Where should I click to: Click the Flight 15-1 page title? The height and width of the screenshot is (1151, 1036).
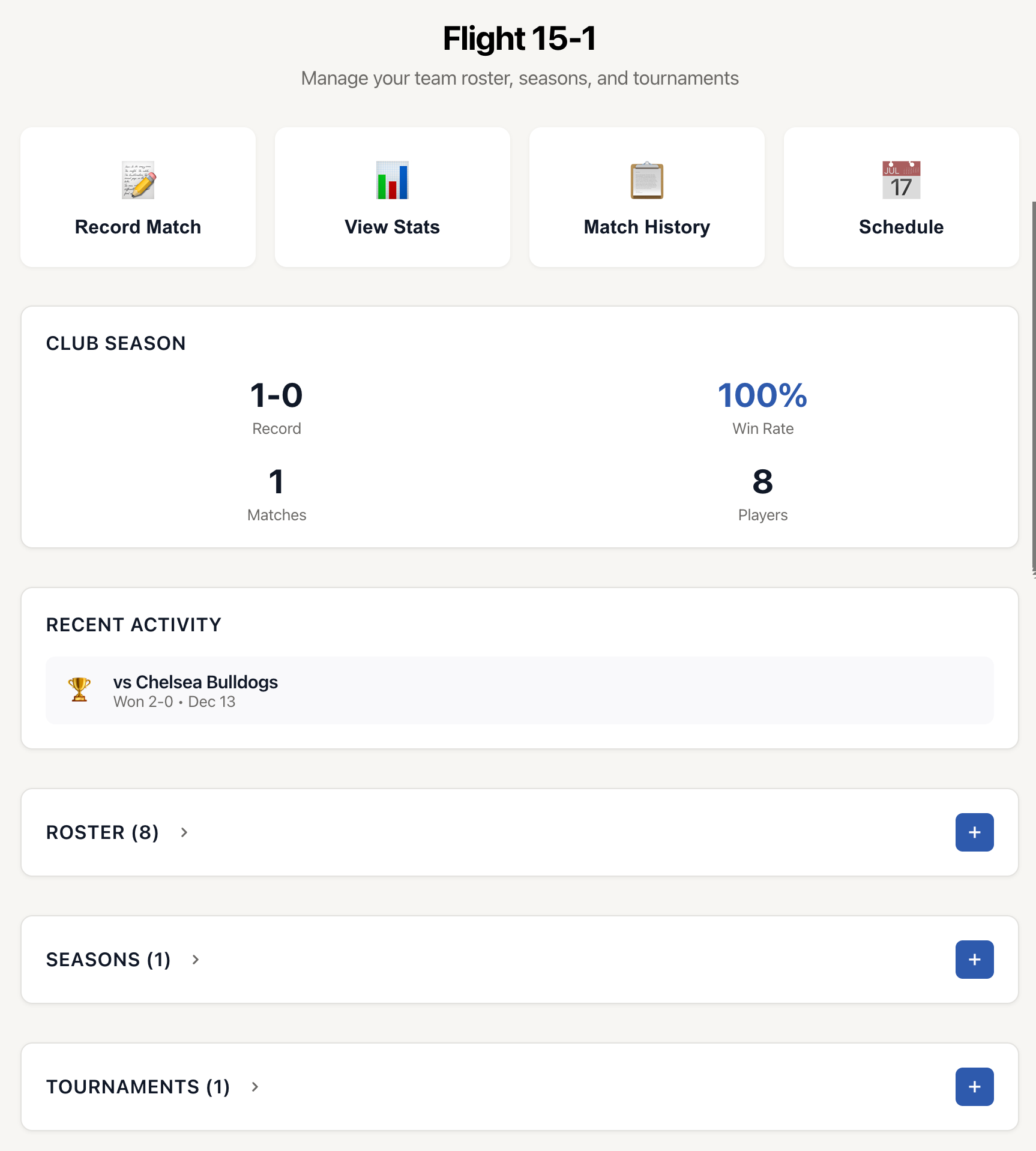tap(518, 37)
